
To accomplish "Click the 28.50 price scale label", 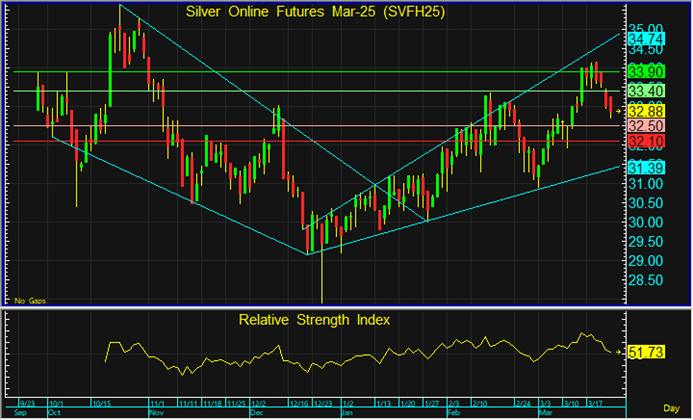I will [645, 282].
